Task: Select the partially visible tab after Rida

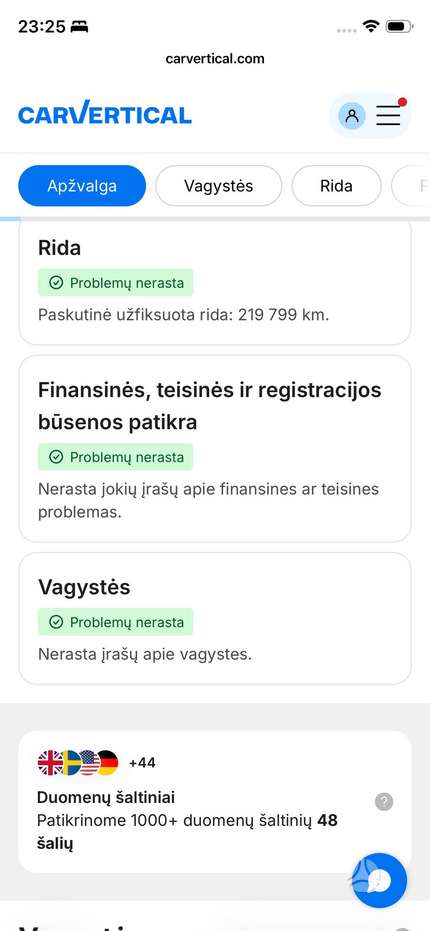Action: point(411,186)
